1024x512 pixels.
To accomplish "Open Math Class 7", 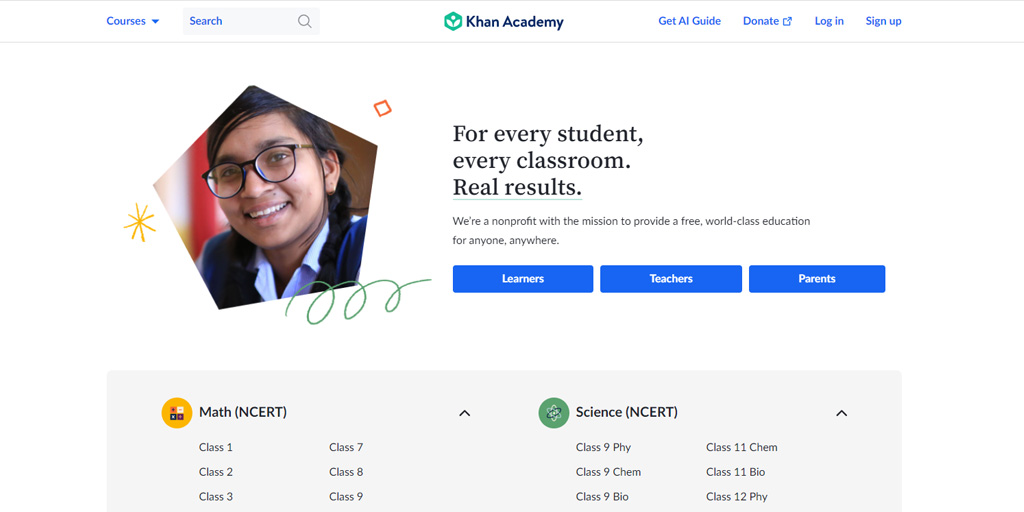I will pyautogui.click(x=346, y=447).
